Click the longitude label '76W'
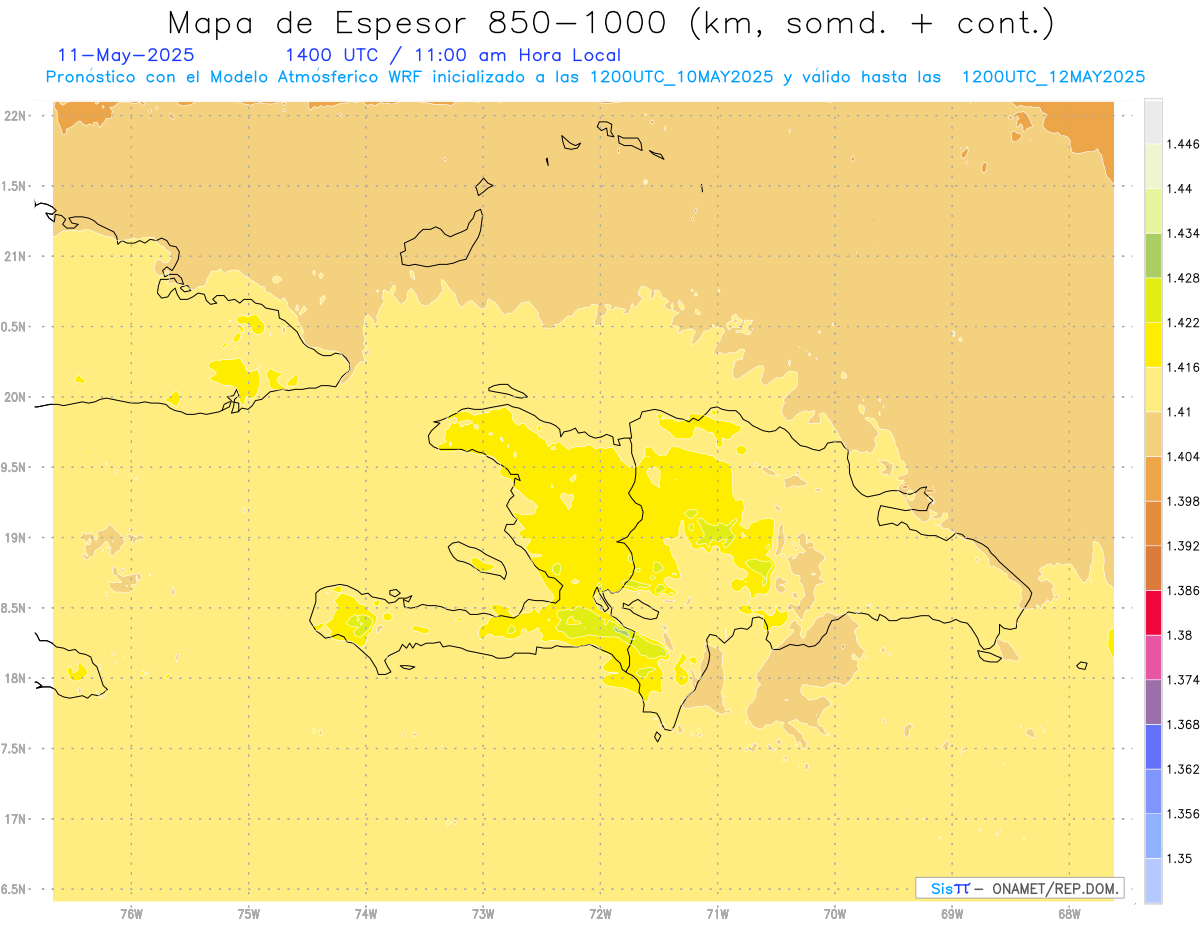Image resolution: width=1200 pixels, height=927 pixels. (x=131, y=913)
